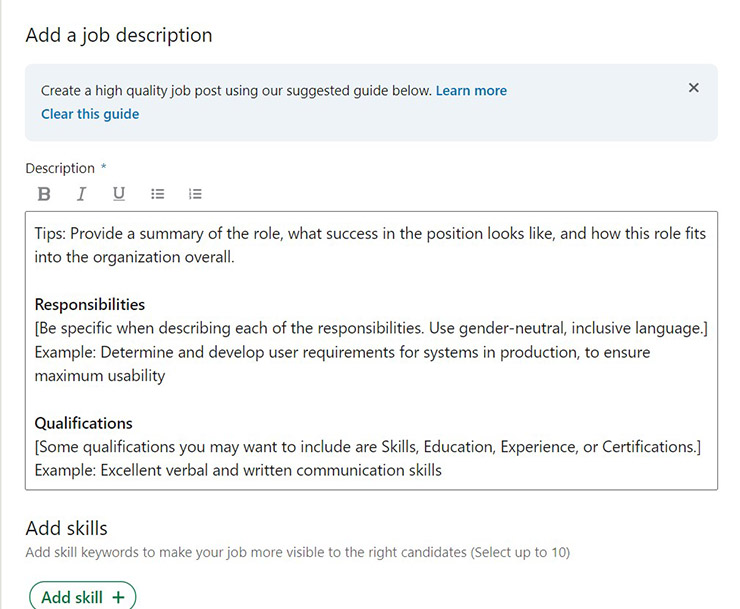Insert a numbered list in description
The image size is (740, 609).
pyautogui.click(x=195, y=194)
